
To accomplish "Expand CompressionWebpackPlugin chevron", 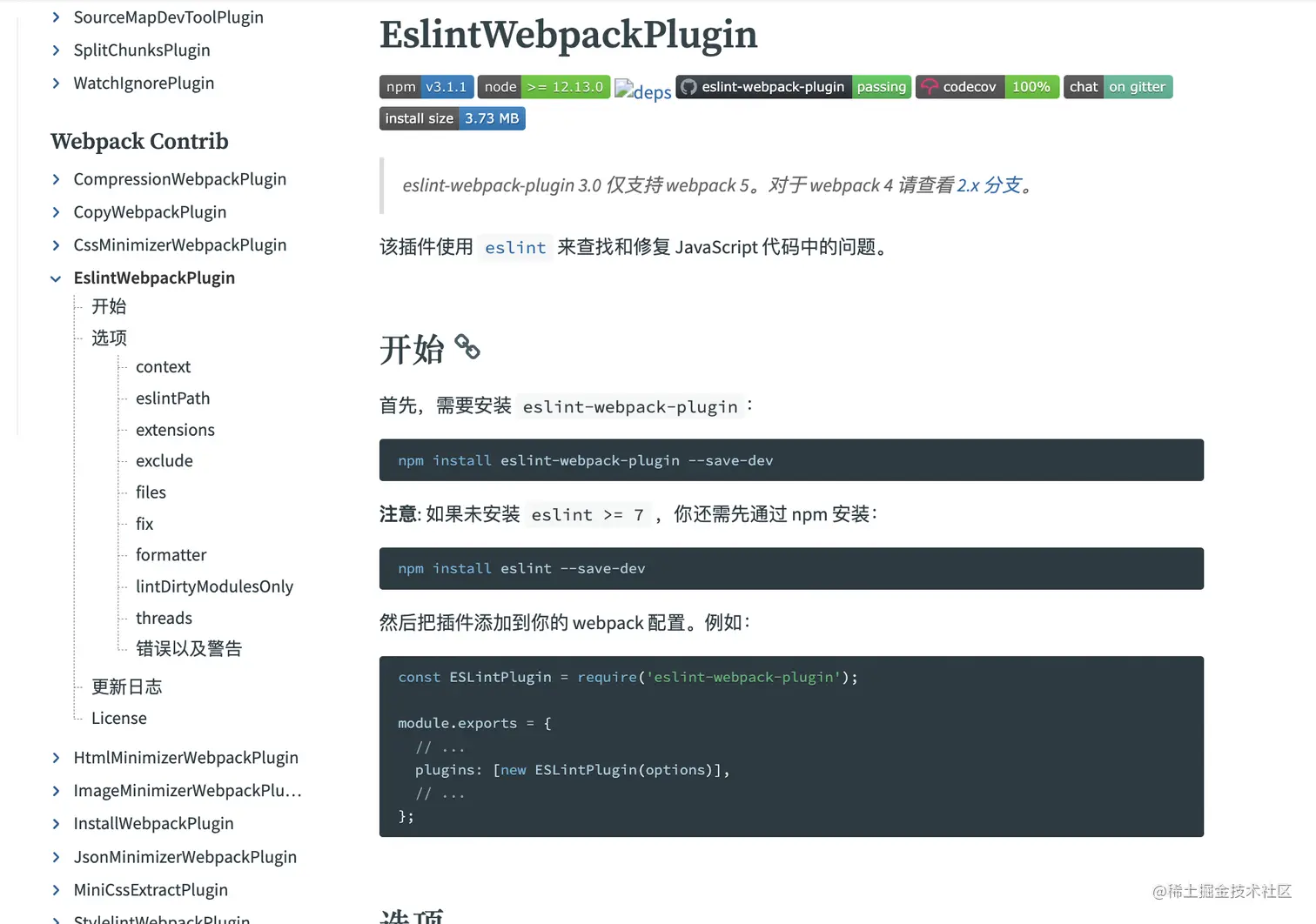I will 56,179.
